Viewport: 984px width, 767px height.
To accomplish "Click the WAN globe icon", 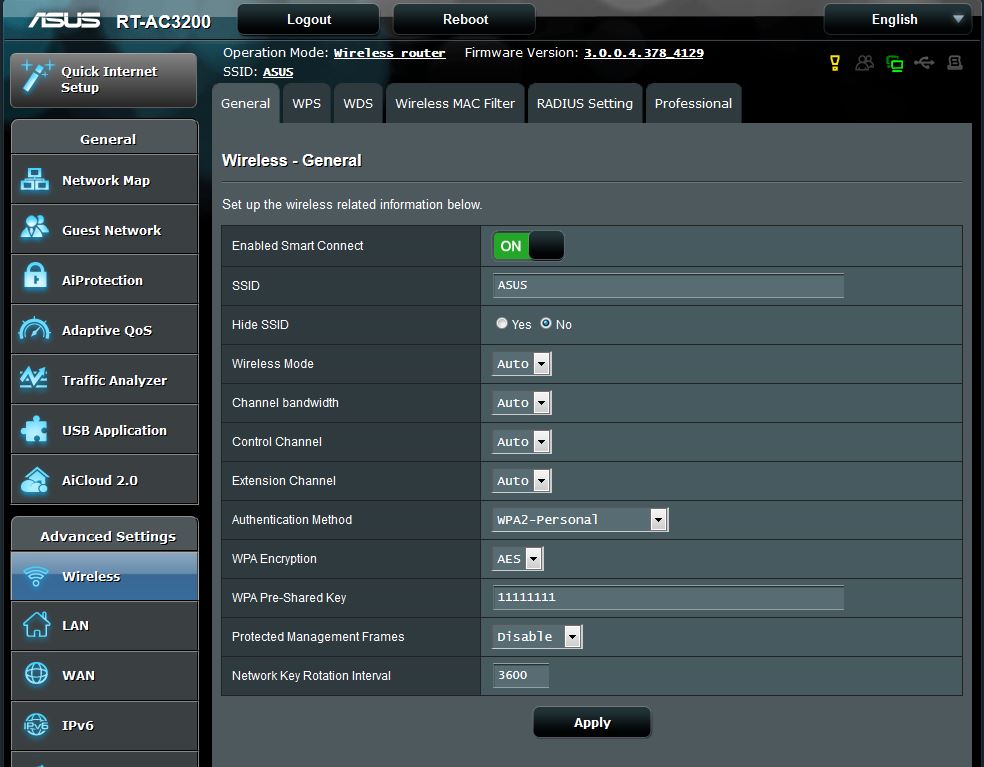I will 36,674.
